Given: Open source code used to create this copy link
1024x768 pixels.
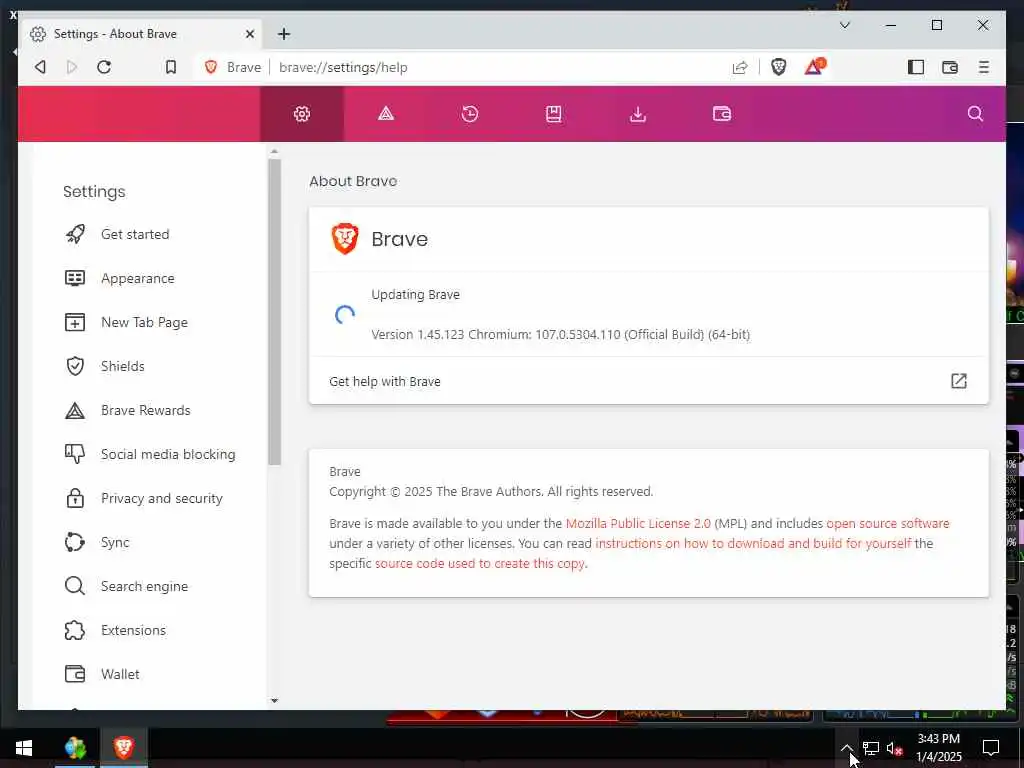Looking at the screenshot, I should coord(480,563).
